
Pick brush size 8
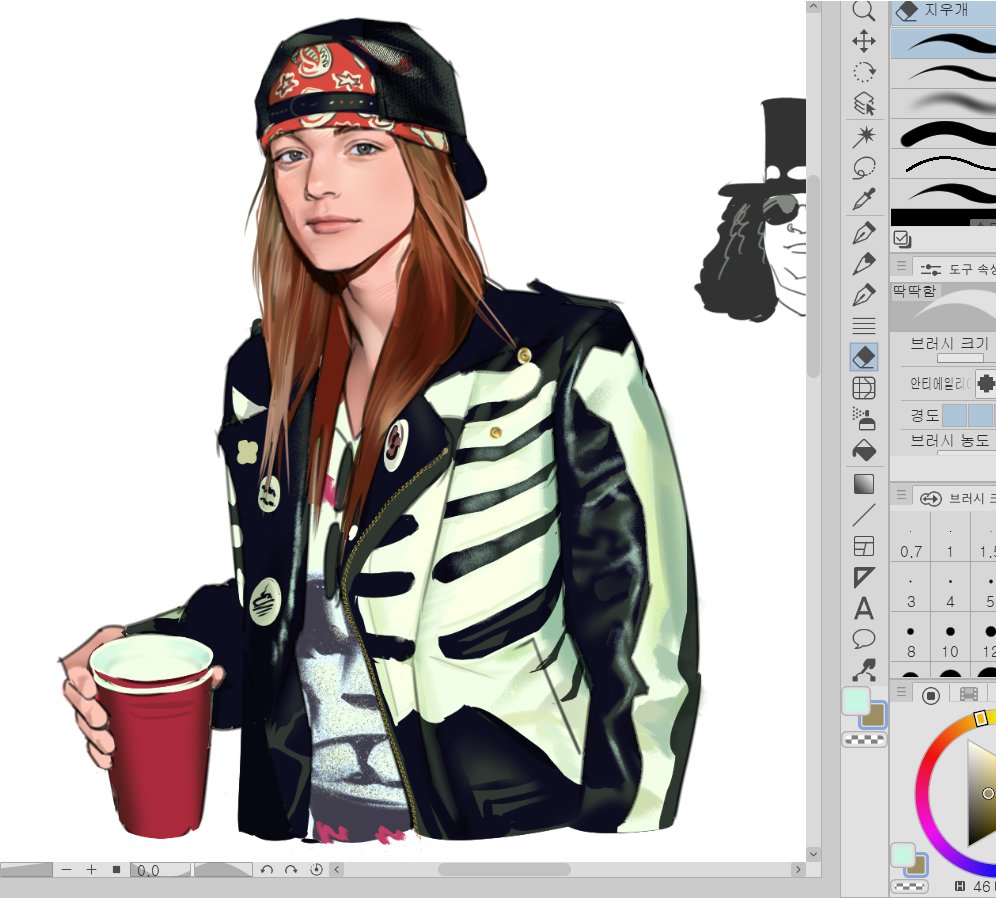[910, 638]
